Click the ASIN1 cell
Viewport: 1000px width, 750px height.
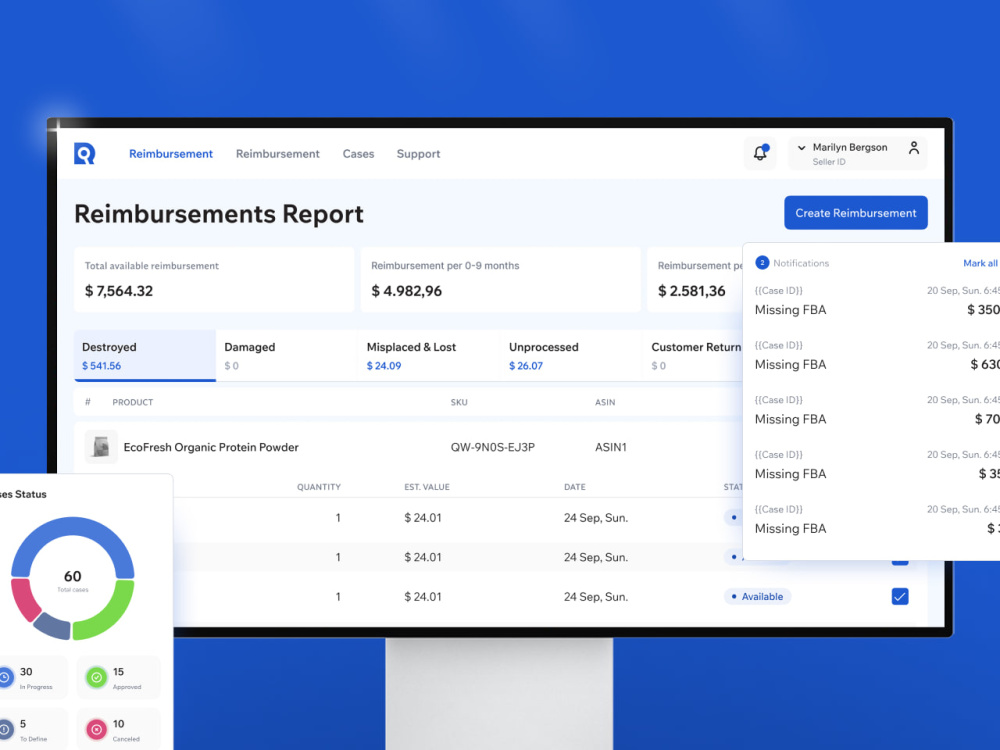point(610,447)
